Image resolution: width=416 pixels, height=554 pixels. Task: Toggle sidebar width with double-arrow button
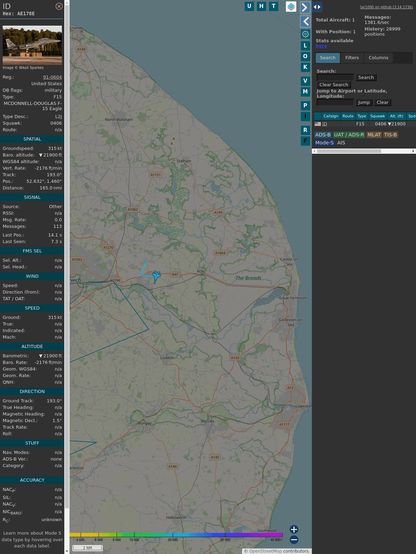[x=317, y=7]
